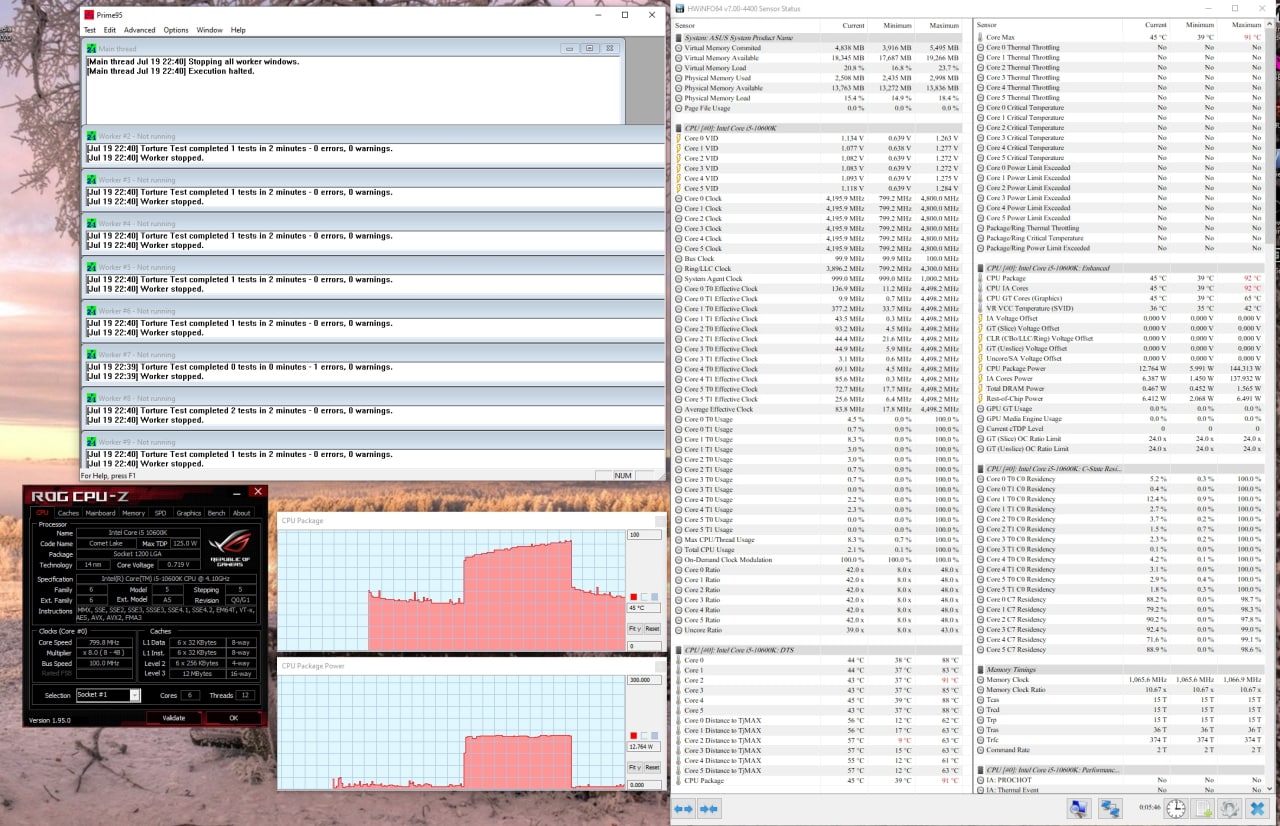Open the Options menu in Prime95
The width and height of the screenshot is (1280, 826).
coord(176,30)
